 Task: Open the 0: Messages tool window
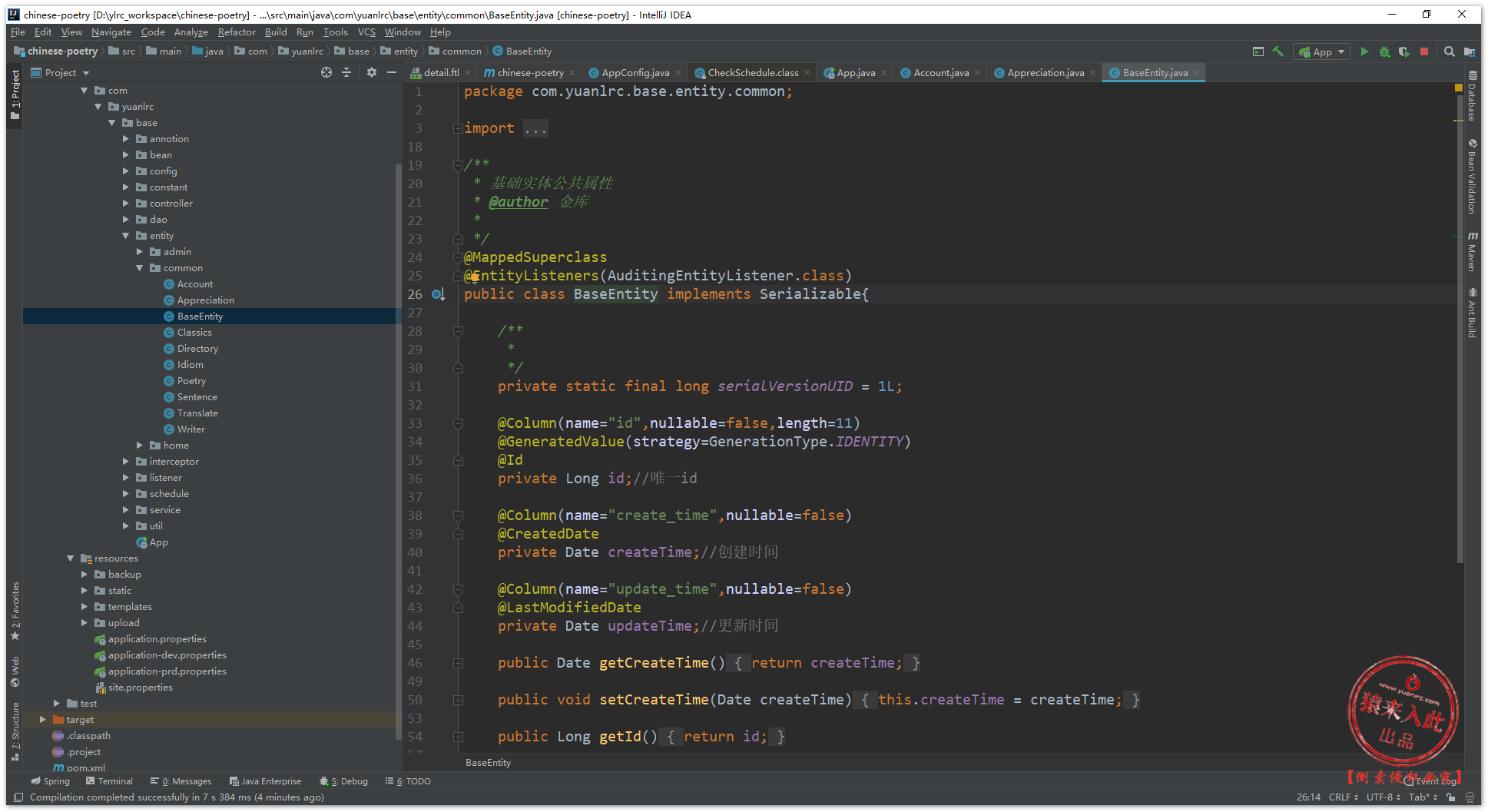181,781
